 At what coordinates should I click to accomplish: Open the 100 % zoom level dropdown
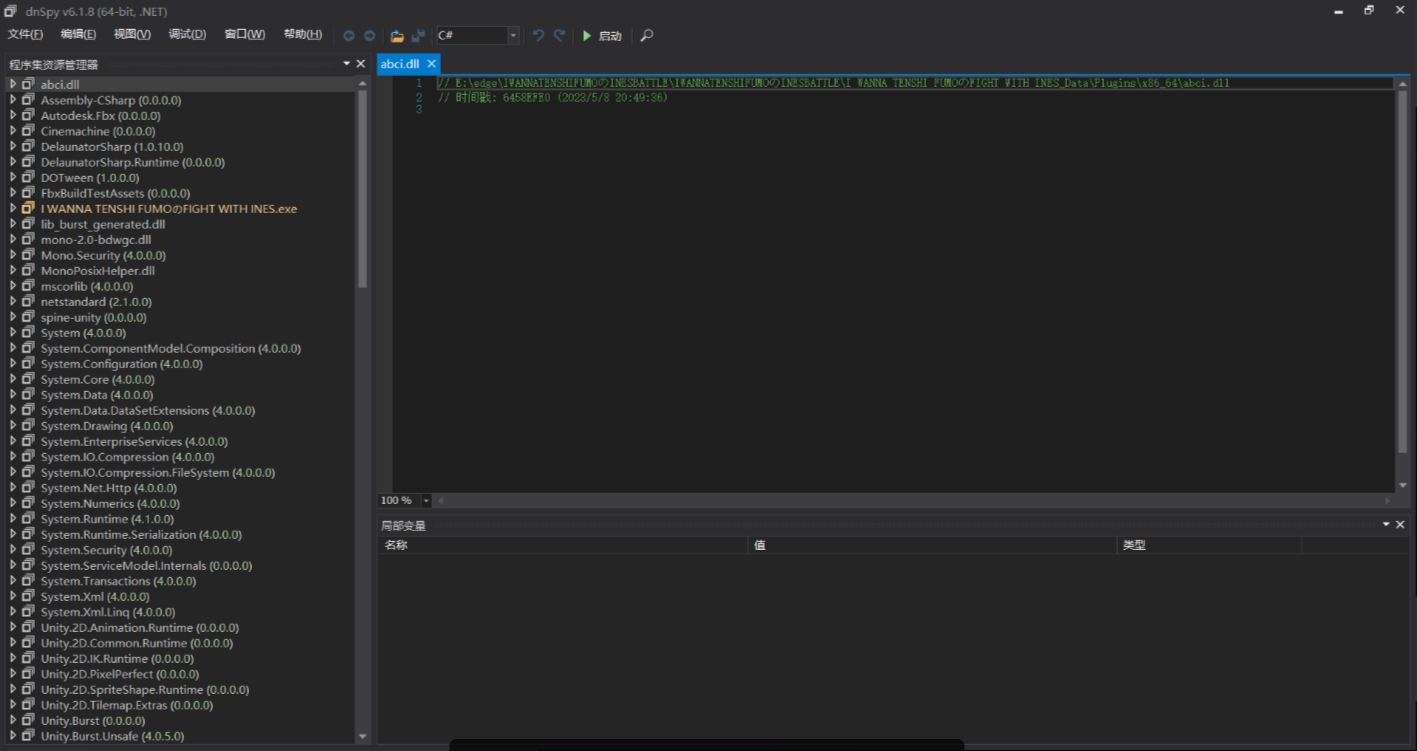(x=426, y=500)
